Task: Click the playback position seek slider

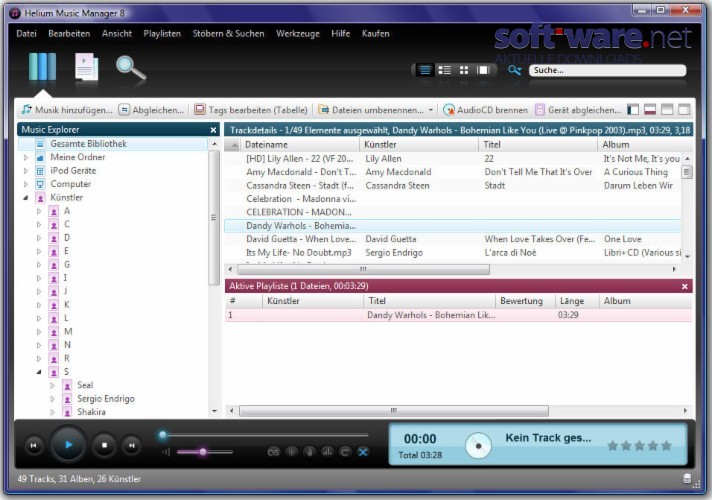Action: (x=263, y=435)
